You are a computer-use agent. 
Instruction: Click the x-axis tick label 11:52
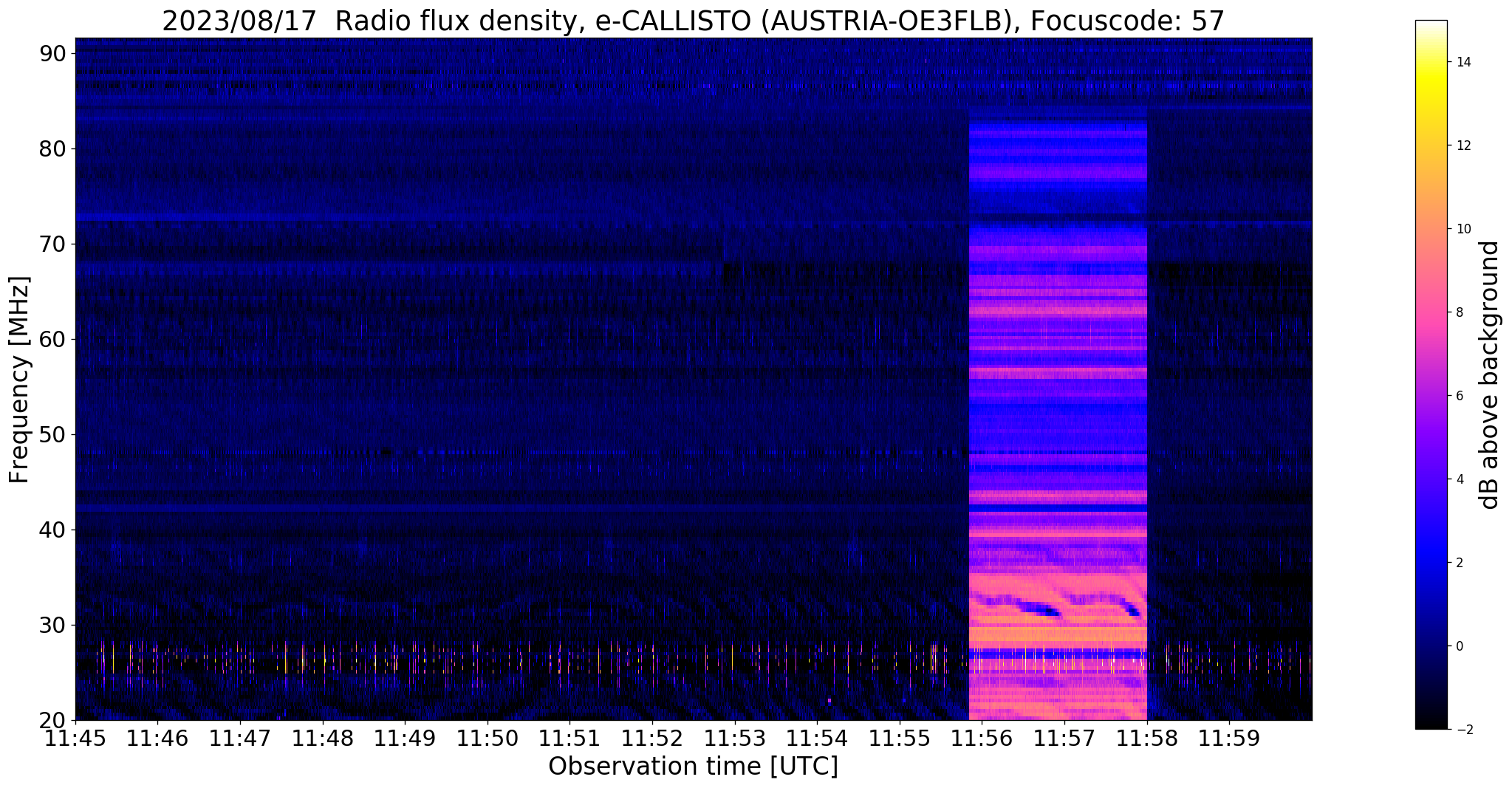pyautogui.click(x=652, y=738)
